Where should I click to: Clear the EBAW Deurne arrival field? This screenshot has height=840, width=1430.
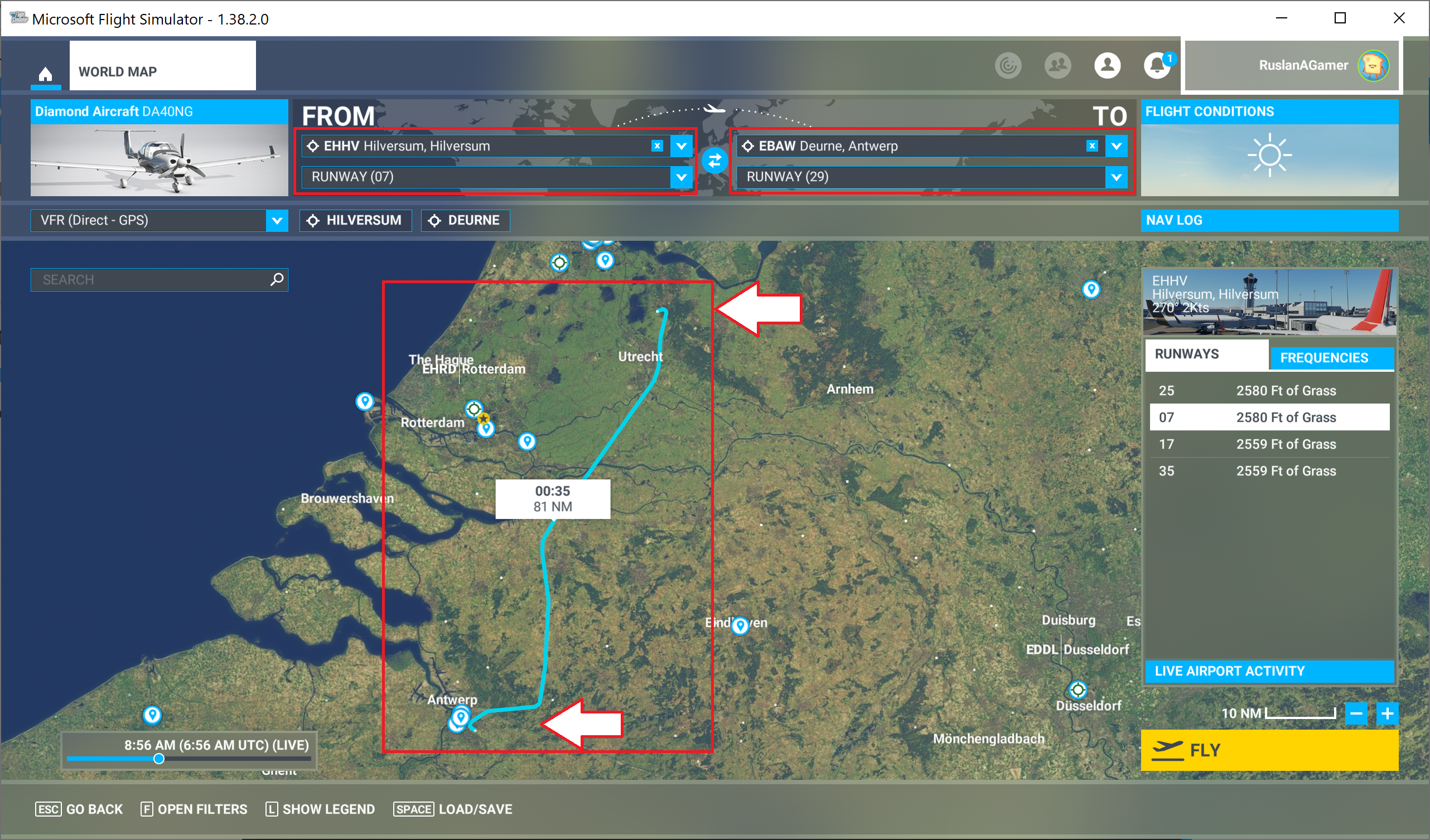click(x=1092, y=146)
